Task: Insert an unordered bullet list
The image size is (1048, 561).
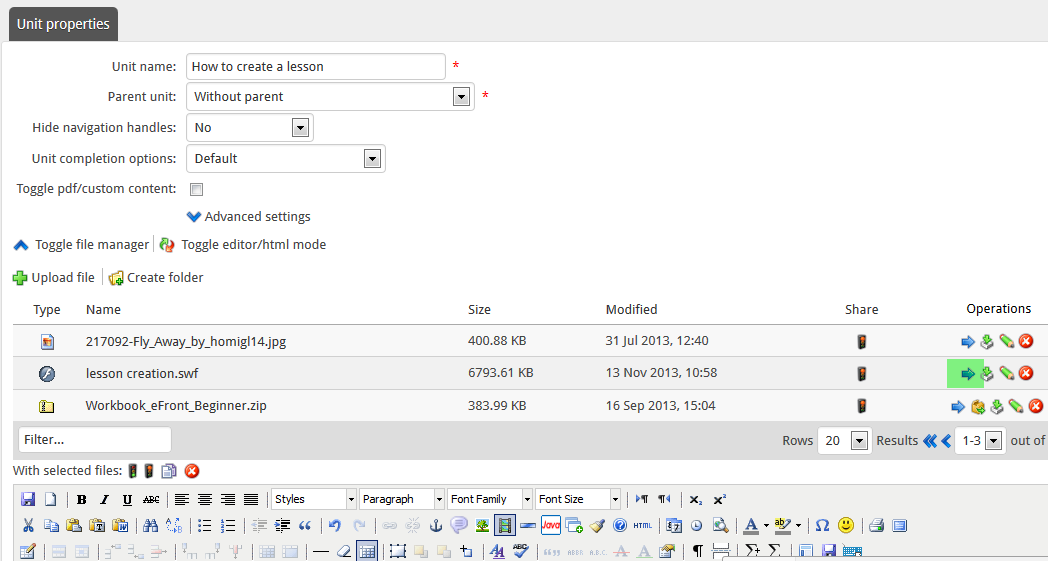Action: tap(205, 526)
